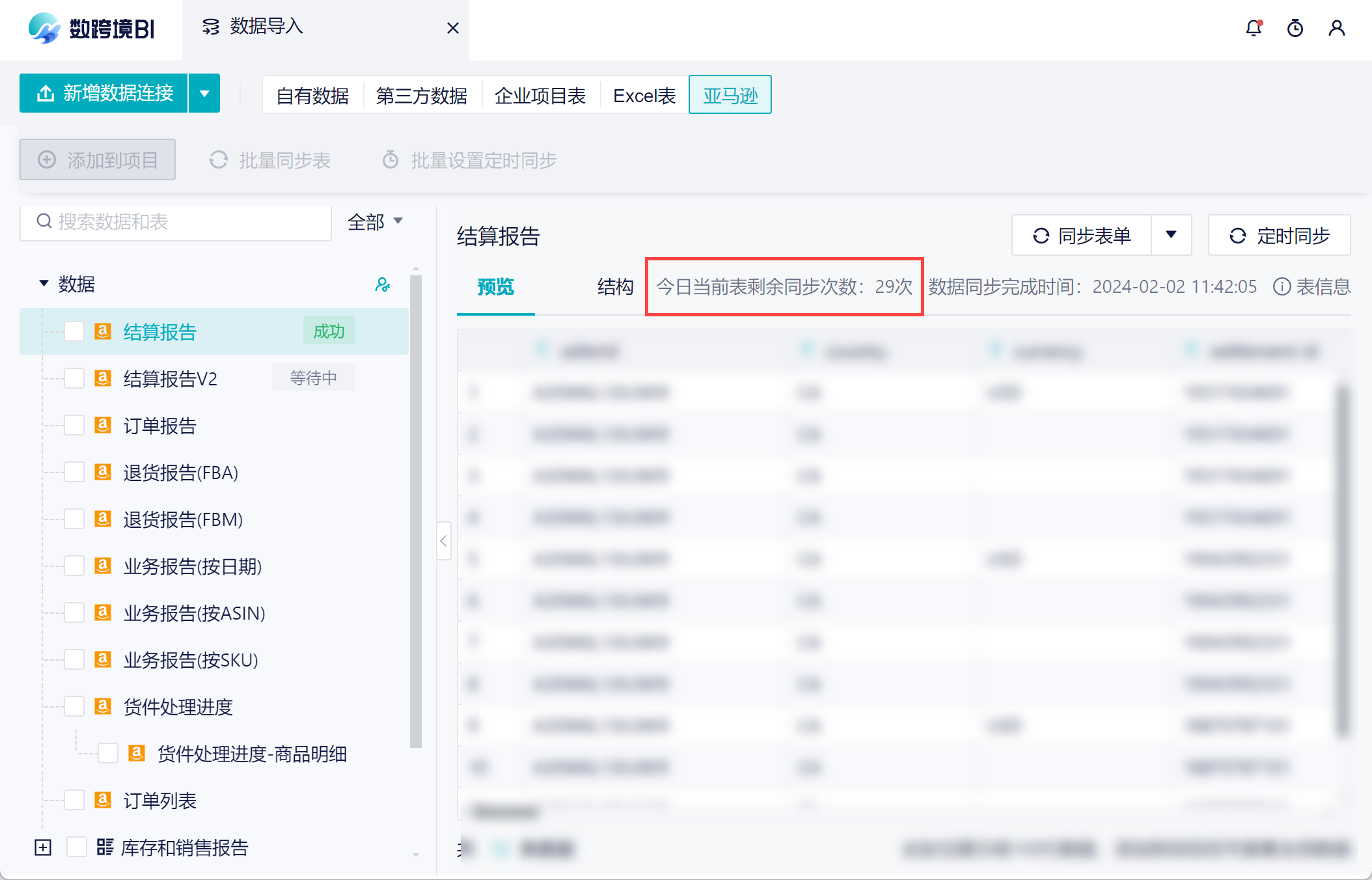This screenshot has width=1372, height=880.
Task: Check the 结算报告V2 checkbox
Action: pyautogui.click(x=74, y=378)
